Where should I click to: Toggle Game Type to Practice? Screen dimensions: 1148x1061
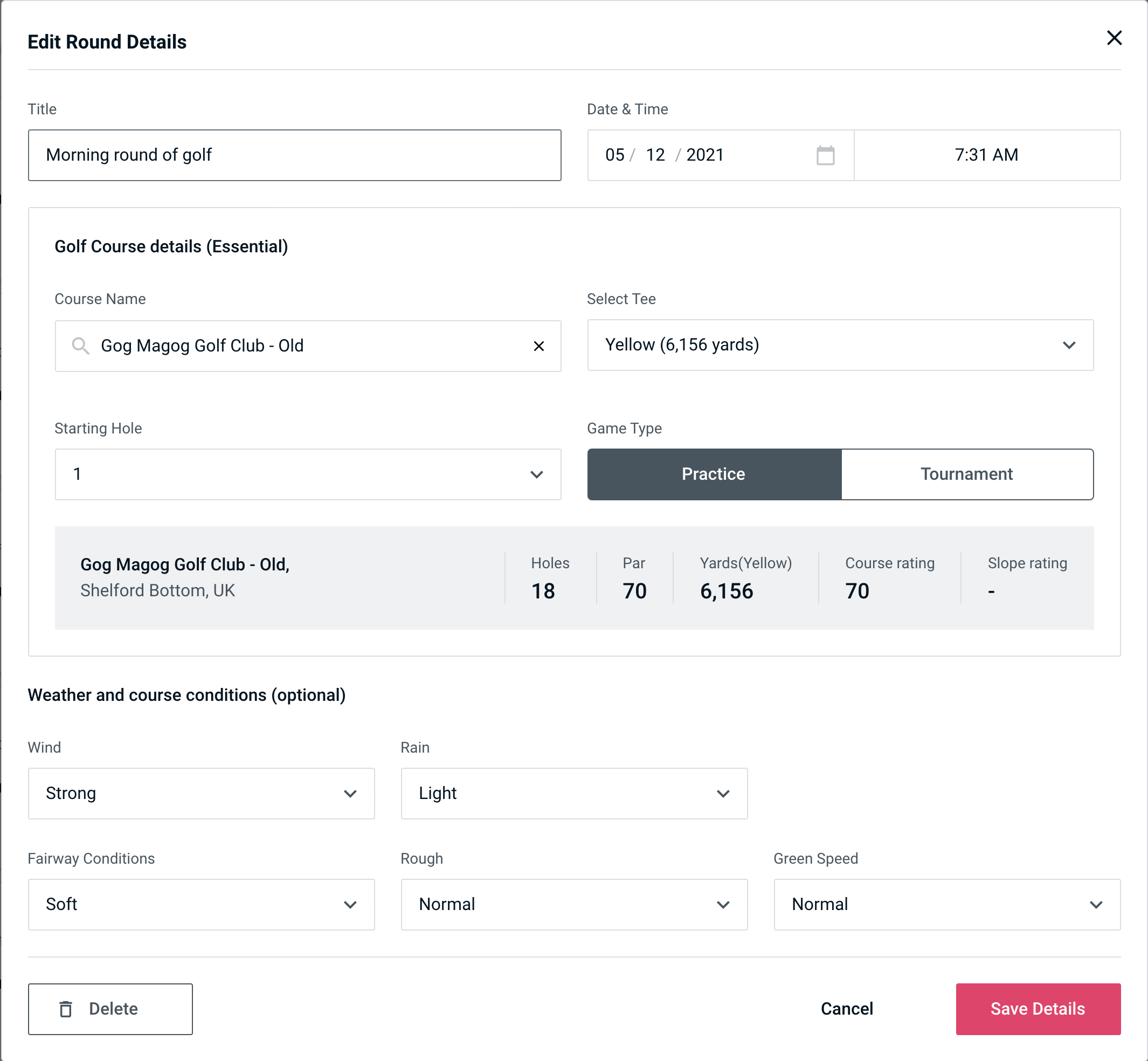click(x=714, y=473)
